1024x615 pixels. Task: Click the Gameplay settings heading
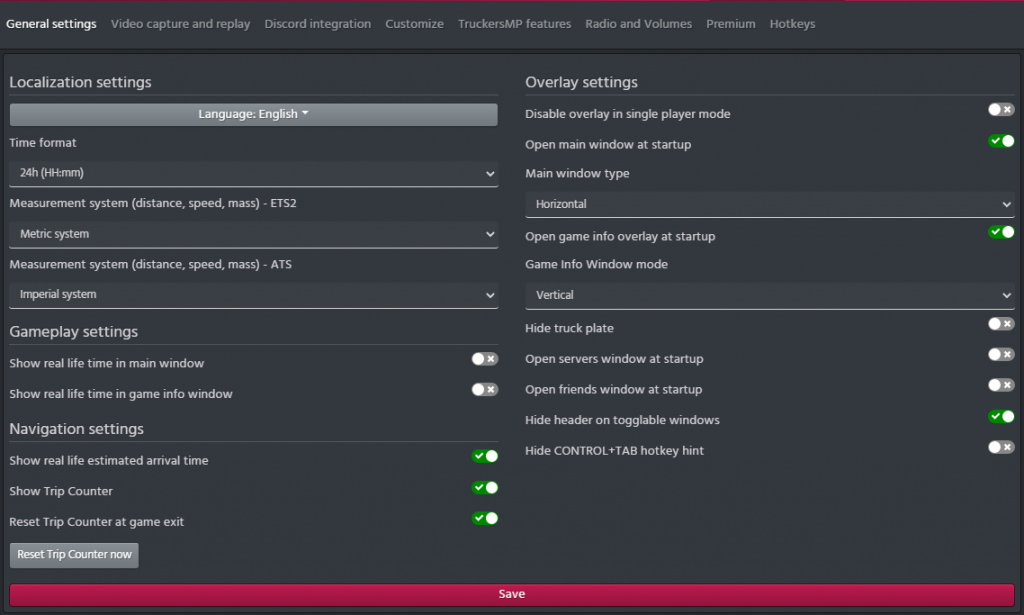click(x=74, y=332)
